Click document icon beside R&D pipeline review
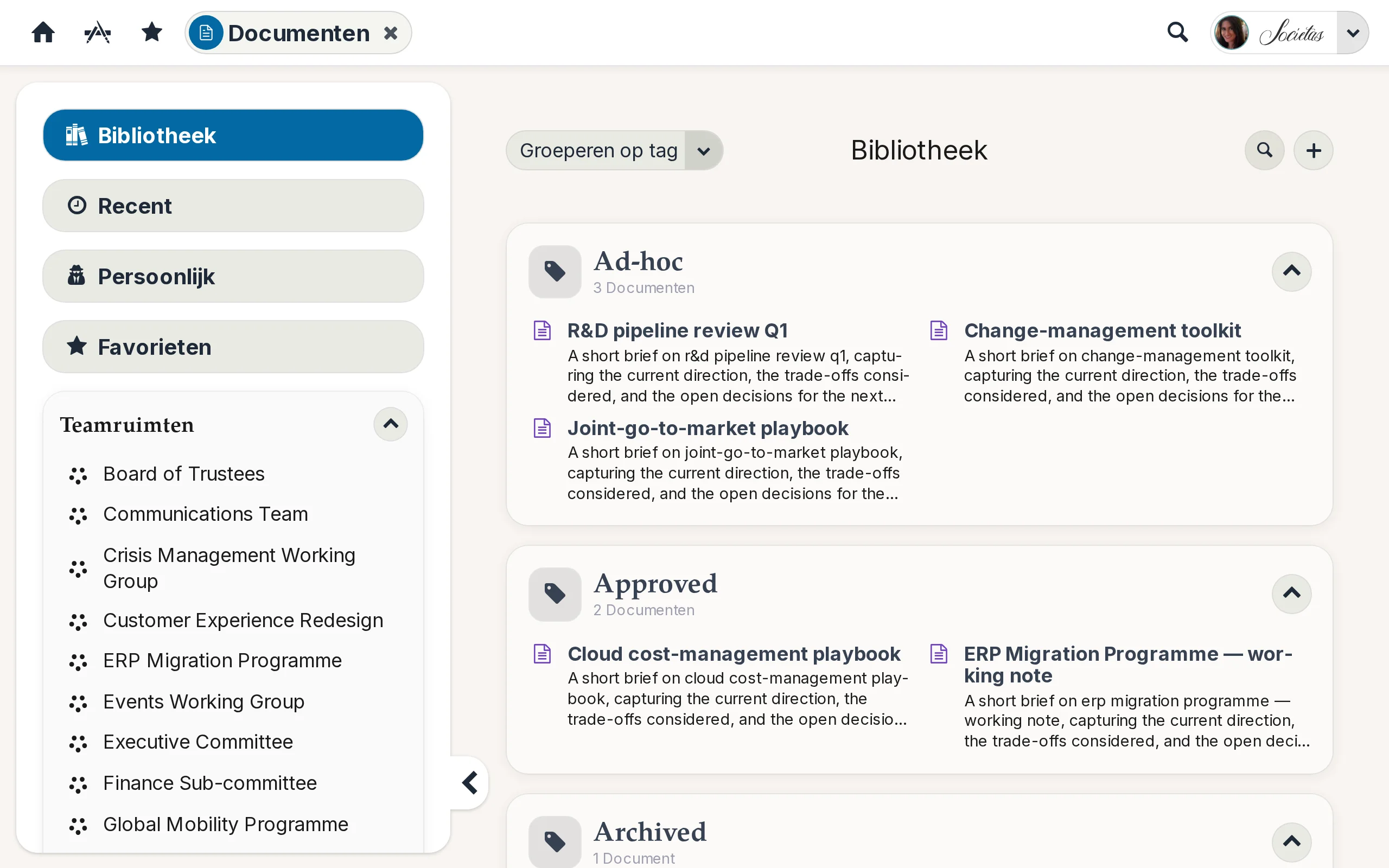Viewport: 1389px width, 868px height. coord(542,331)
